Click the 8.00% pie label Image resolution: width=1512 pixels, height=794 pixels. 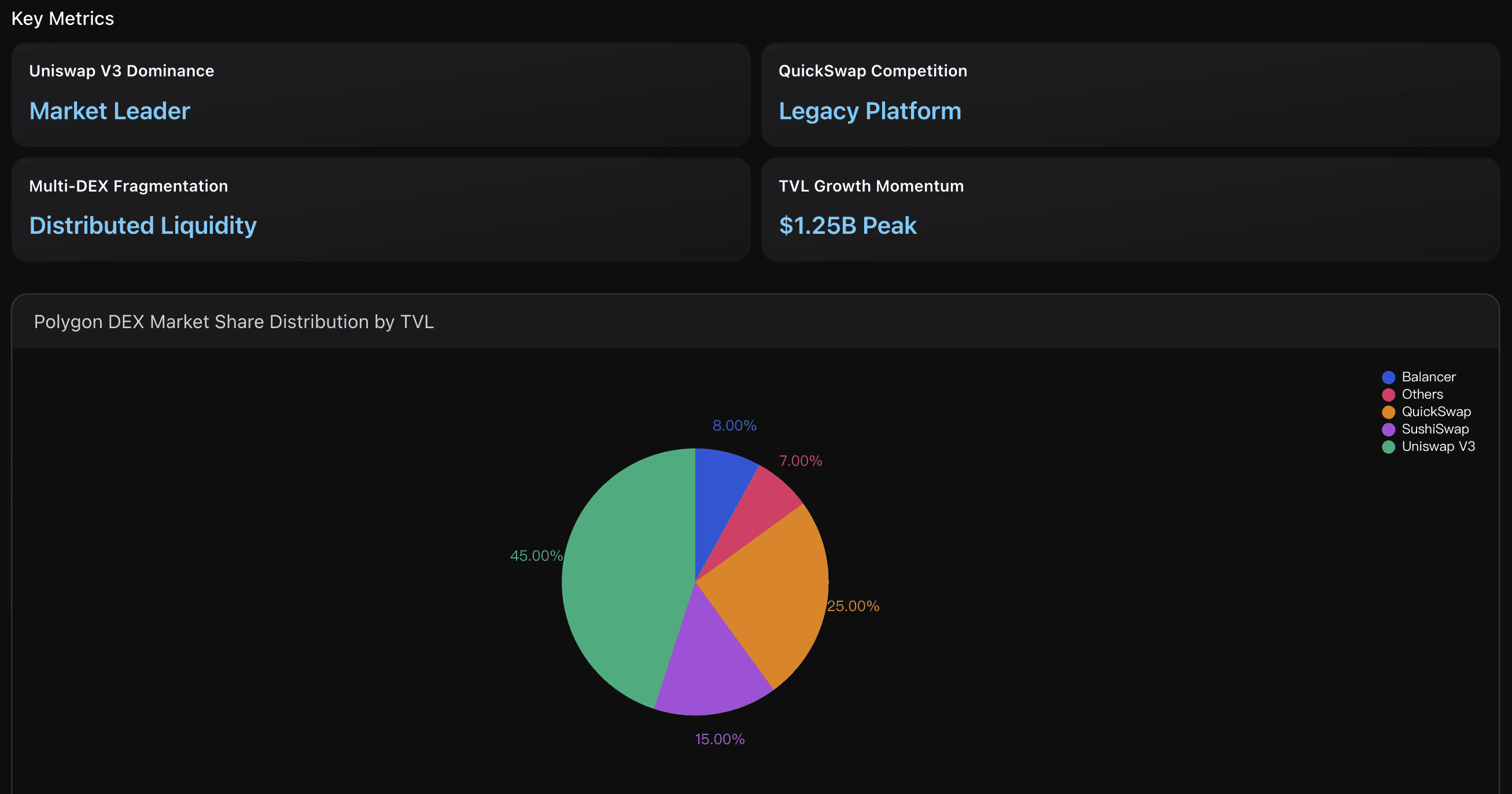(x=734, y=425)
